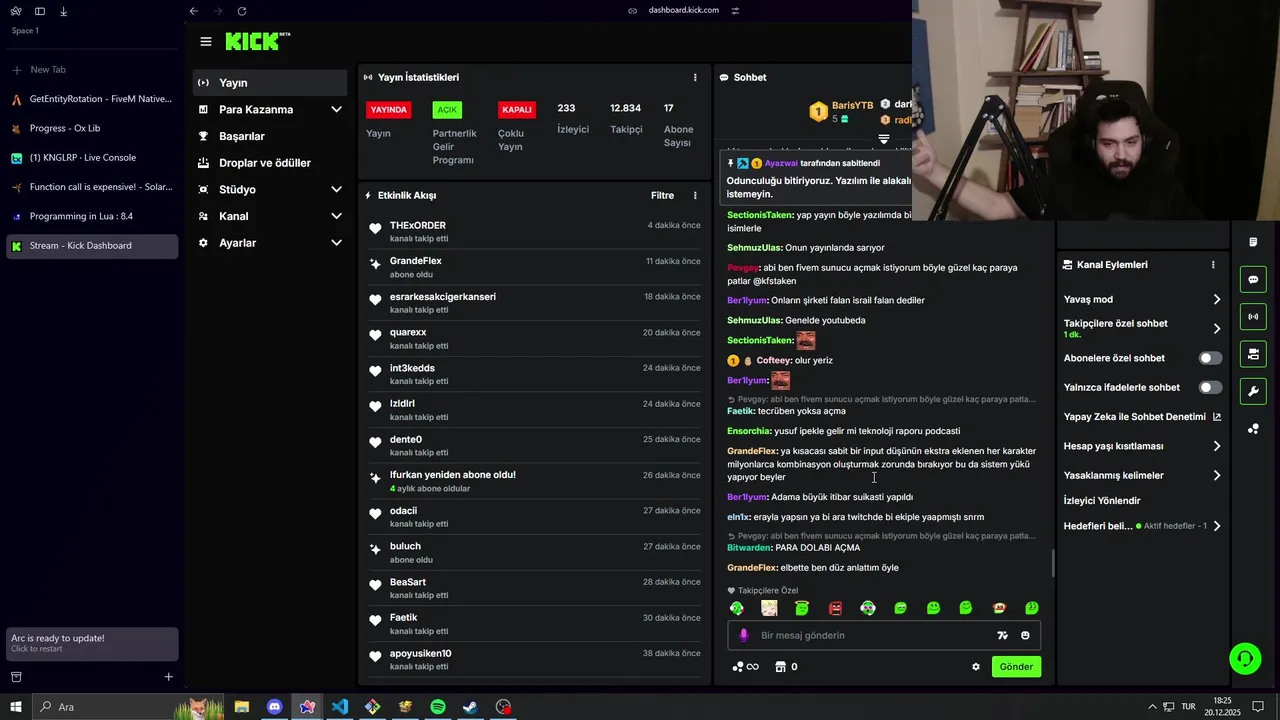Insert the blonde anime face emote
This screenshot has width=1280, height=720.
click(x=769, y=608)
